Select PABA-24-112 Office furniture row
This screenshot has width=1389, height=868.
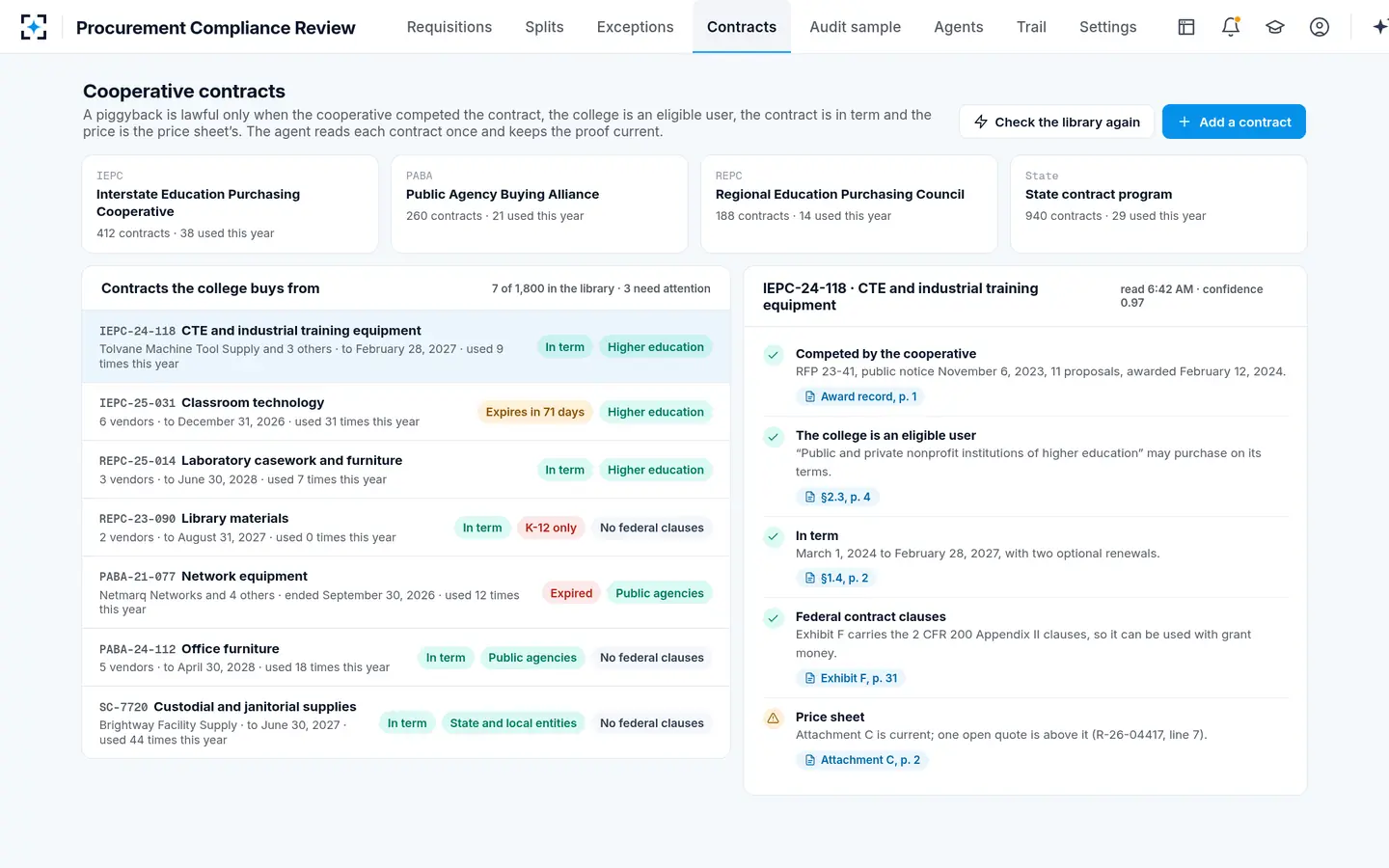[406, 658]
